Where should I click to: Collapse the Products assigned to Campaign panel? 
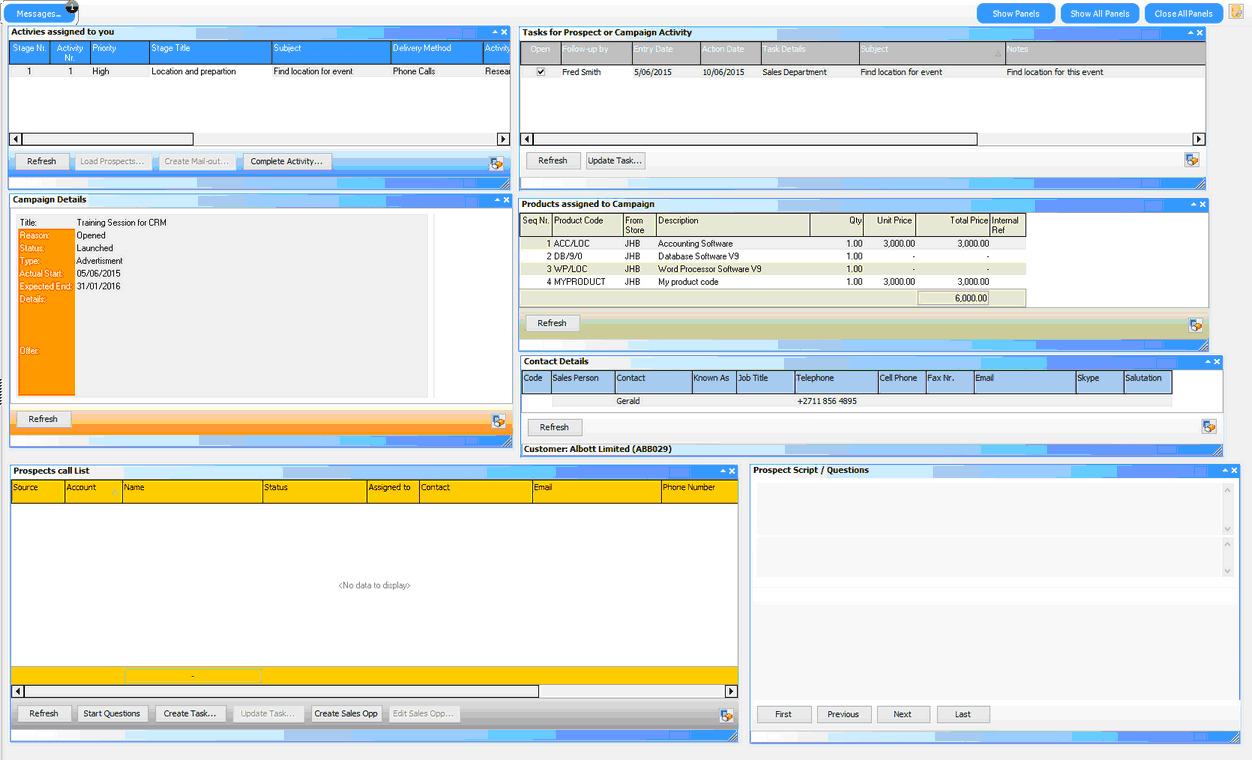coord(1190,204)
